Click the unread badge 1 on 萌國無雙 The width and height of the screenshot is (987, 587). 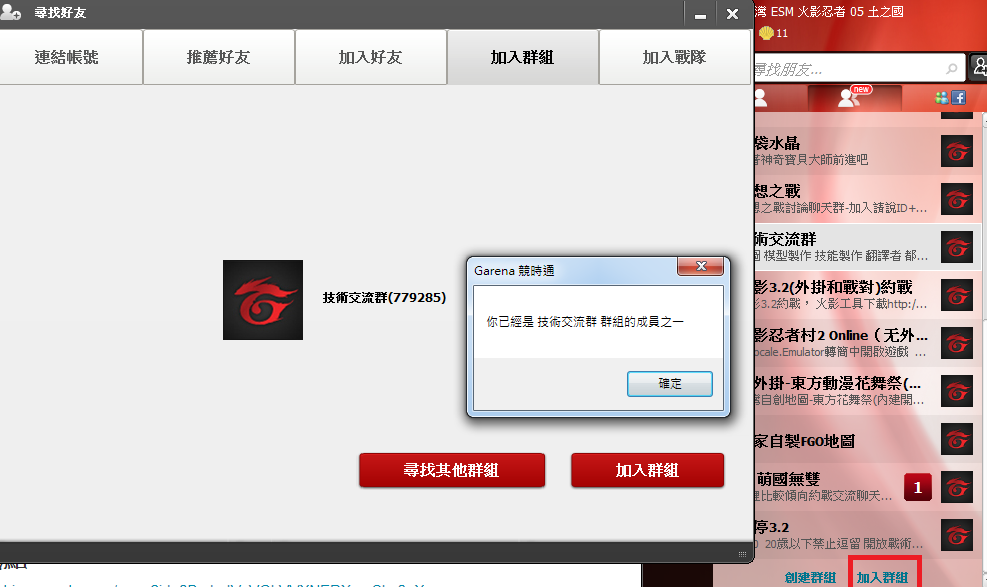pos(917,487)
